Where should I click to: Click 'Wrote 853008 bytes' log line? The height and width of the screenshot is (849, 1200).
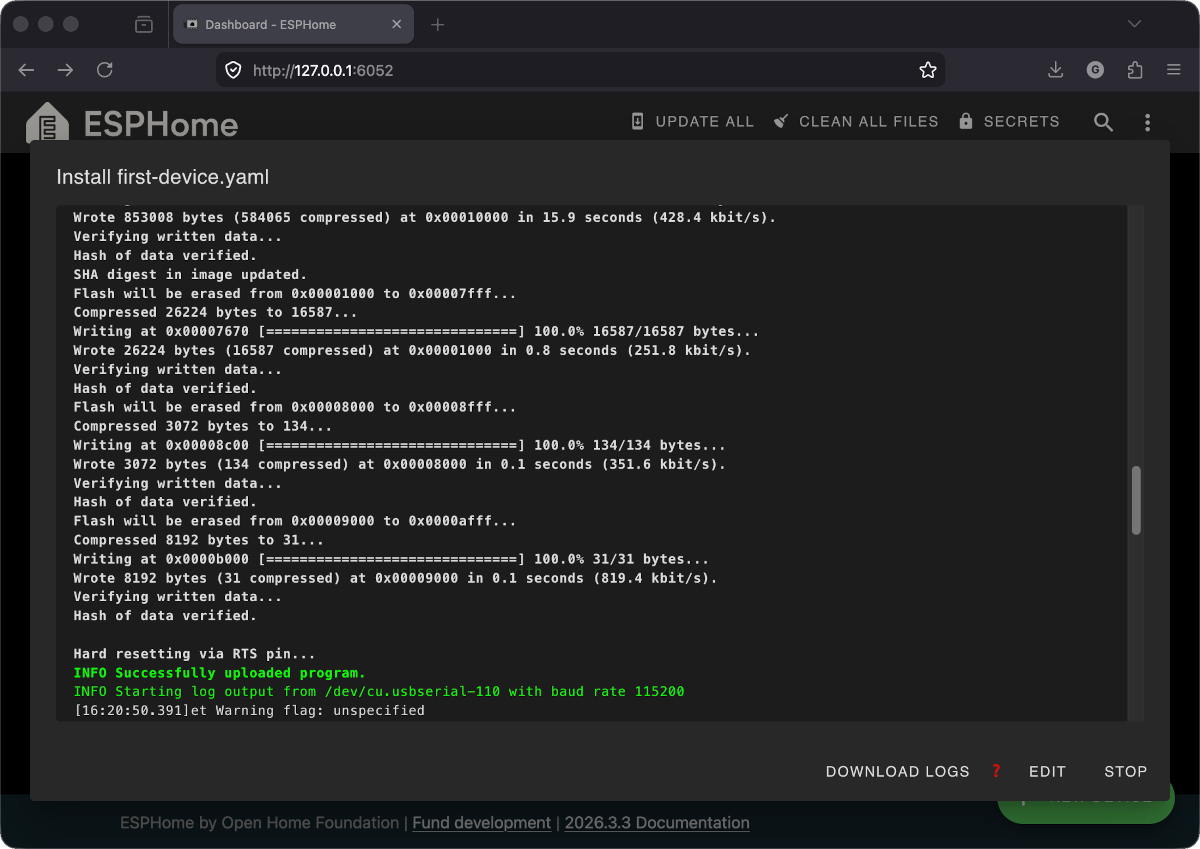(425, 217)
